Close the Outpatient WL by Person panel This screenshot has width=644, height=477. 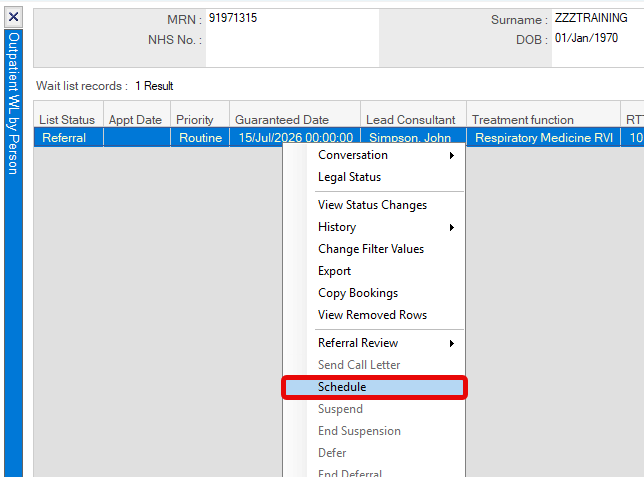coord(14,17)
